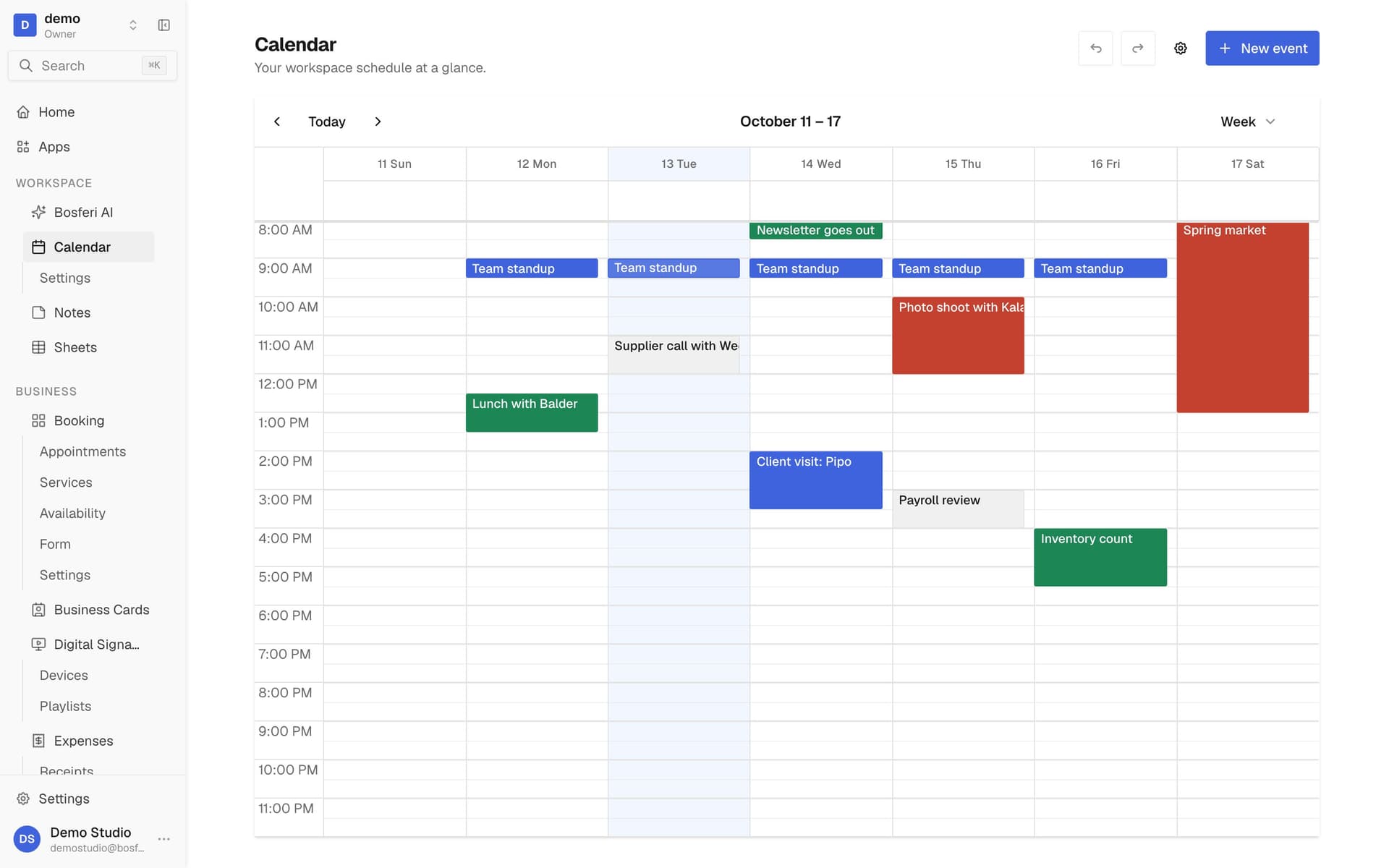Open calendar settings gear icon
The height and width of the screenshot is (868, 1389).
1181,48
